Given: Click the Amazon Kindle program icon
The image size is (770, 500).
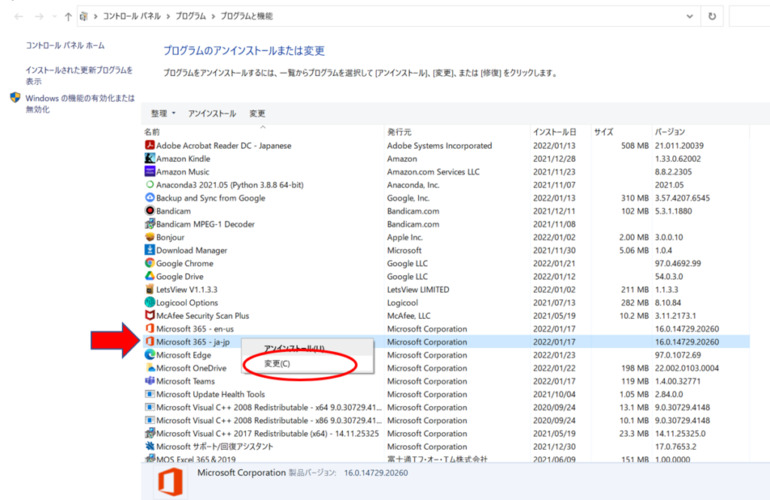Looking at the screenshot, I should [x=150, y=158].
